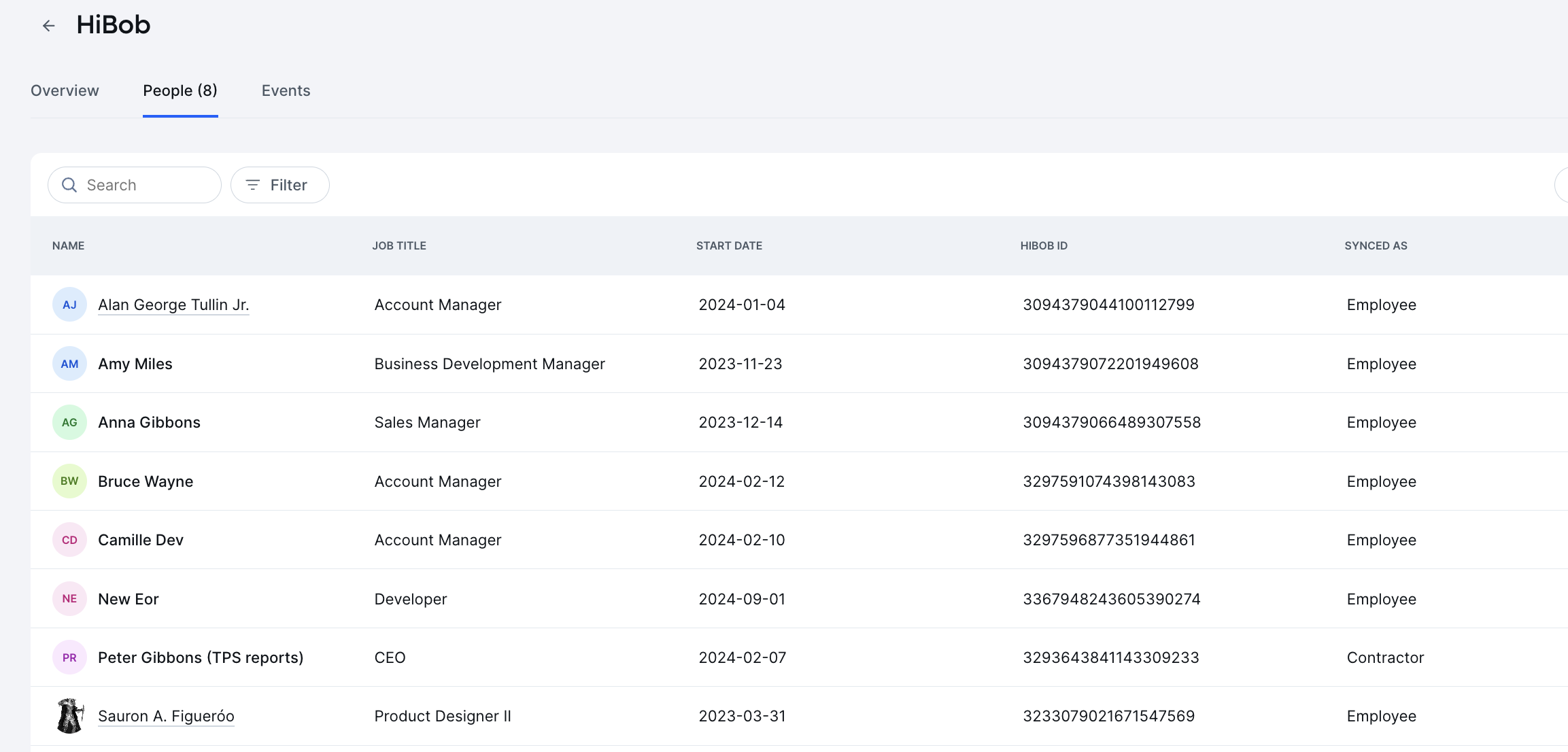Image resolution: width=1568 pixels, height=752 pixels.
Task: Click New Eor's NE avatar circle
Action: click(x=69, y=598)
